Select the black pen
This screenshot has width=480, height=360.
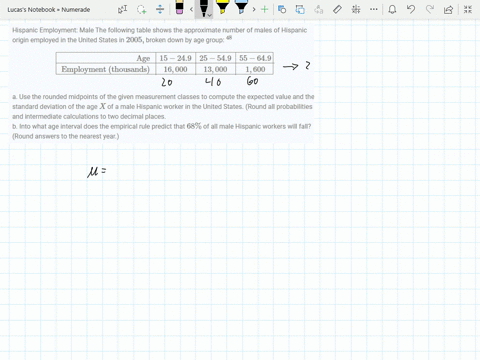pos(203,8)
